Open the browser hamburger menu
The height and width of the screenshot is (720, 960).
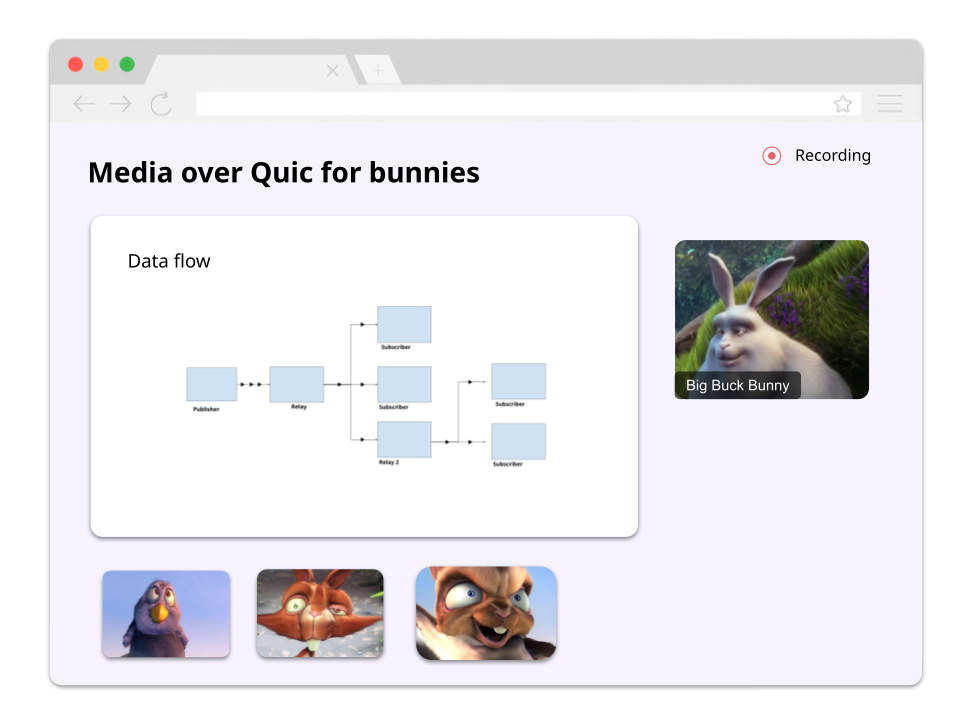point(890,104)
